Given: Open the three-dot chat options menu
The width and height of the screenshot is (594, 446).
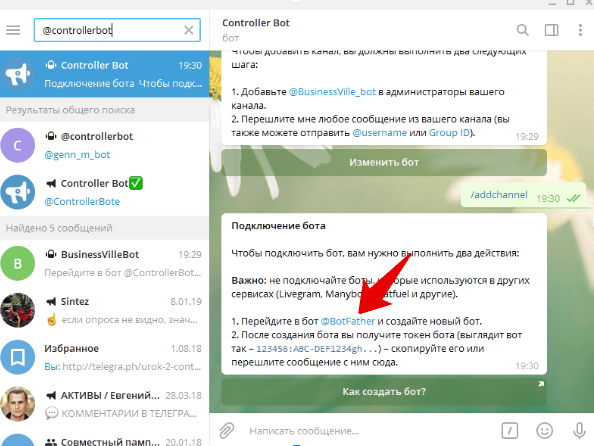Looking at the screenshot, I should pyautogui.click(x=580, y=30).
